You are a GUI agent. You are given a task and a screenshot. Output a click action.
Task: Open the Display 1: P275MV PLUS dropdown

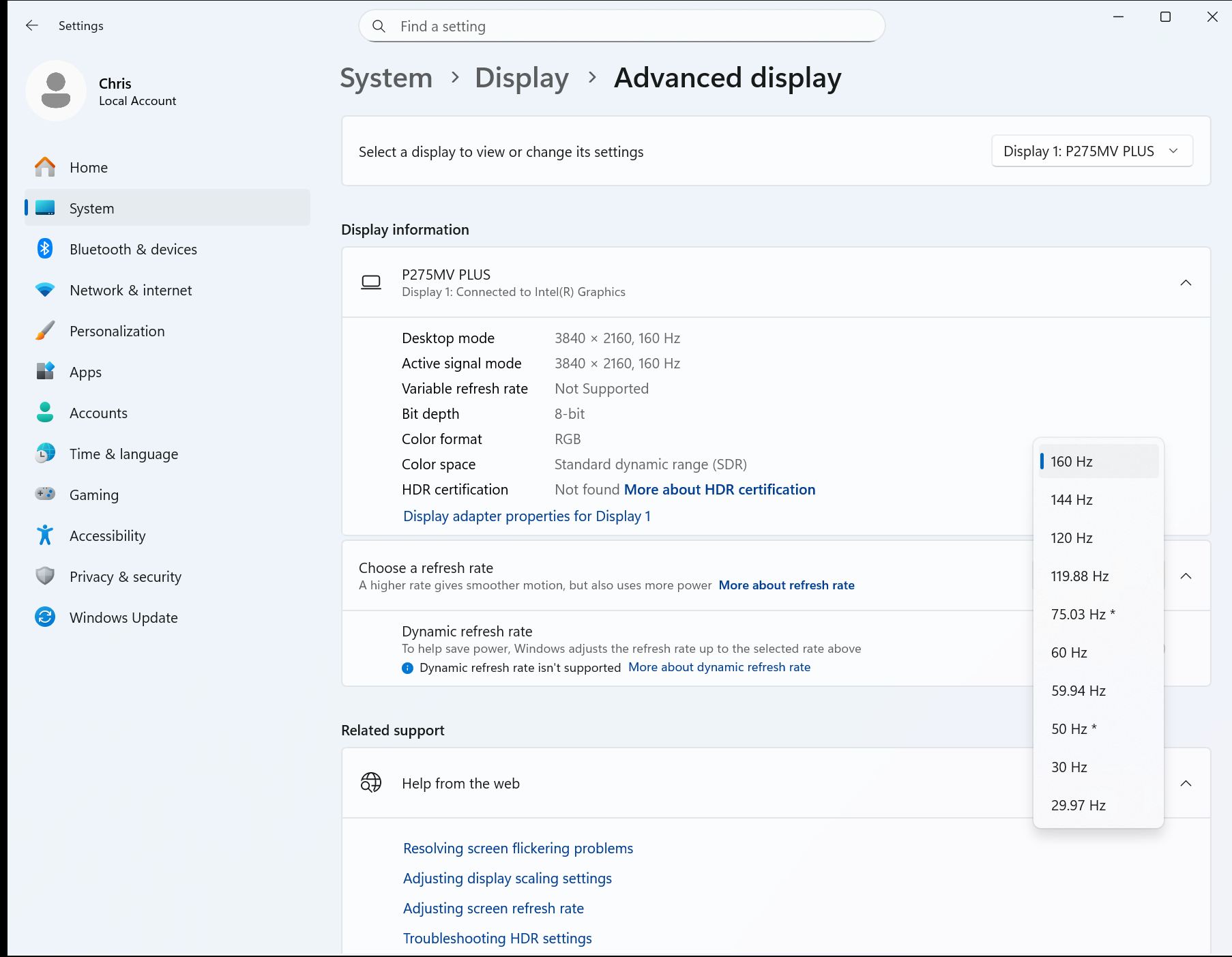tap(1091, 151)
